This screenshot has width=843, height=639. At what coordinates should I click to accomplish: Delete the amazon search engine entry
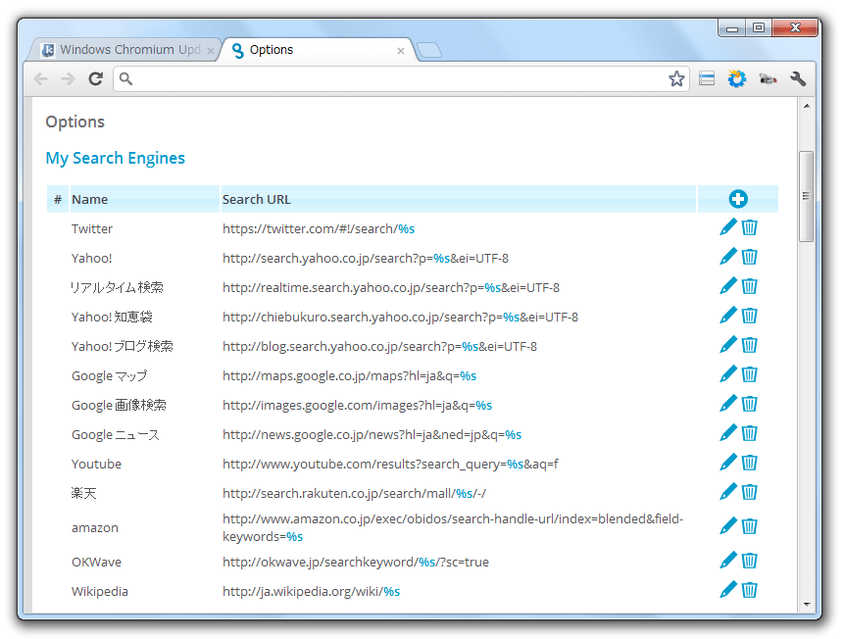pyautogui.click(x=749, y=526)
